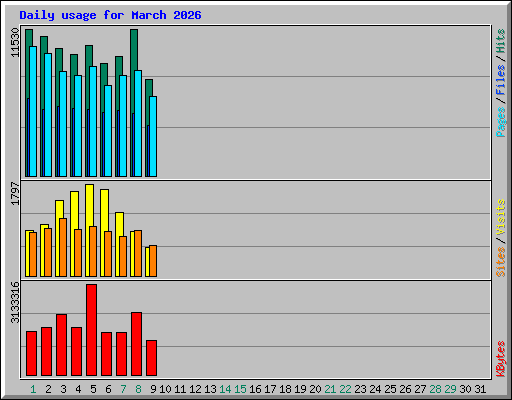
Task: Click the day 28 axis label
Action: [435, 389]
